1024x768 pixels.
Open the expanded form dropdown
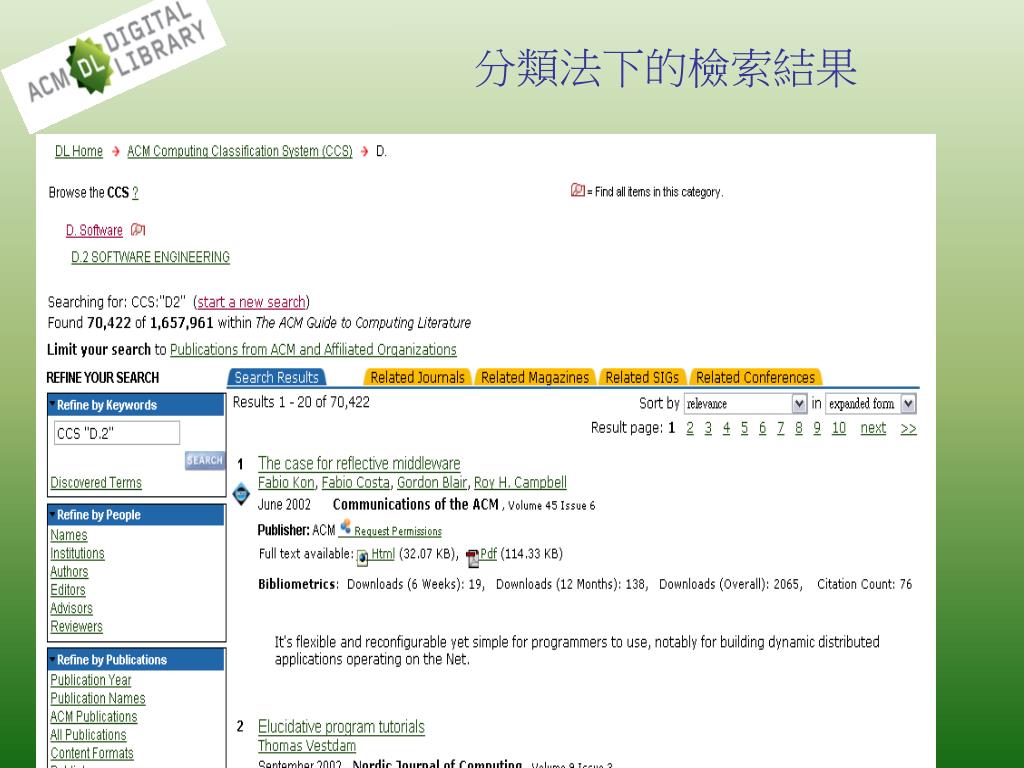(871, 404)
